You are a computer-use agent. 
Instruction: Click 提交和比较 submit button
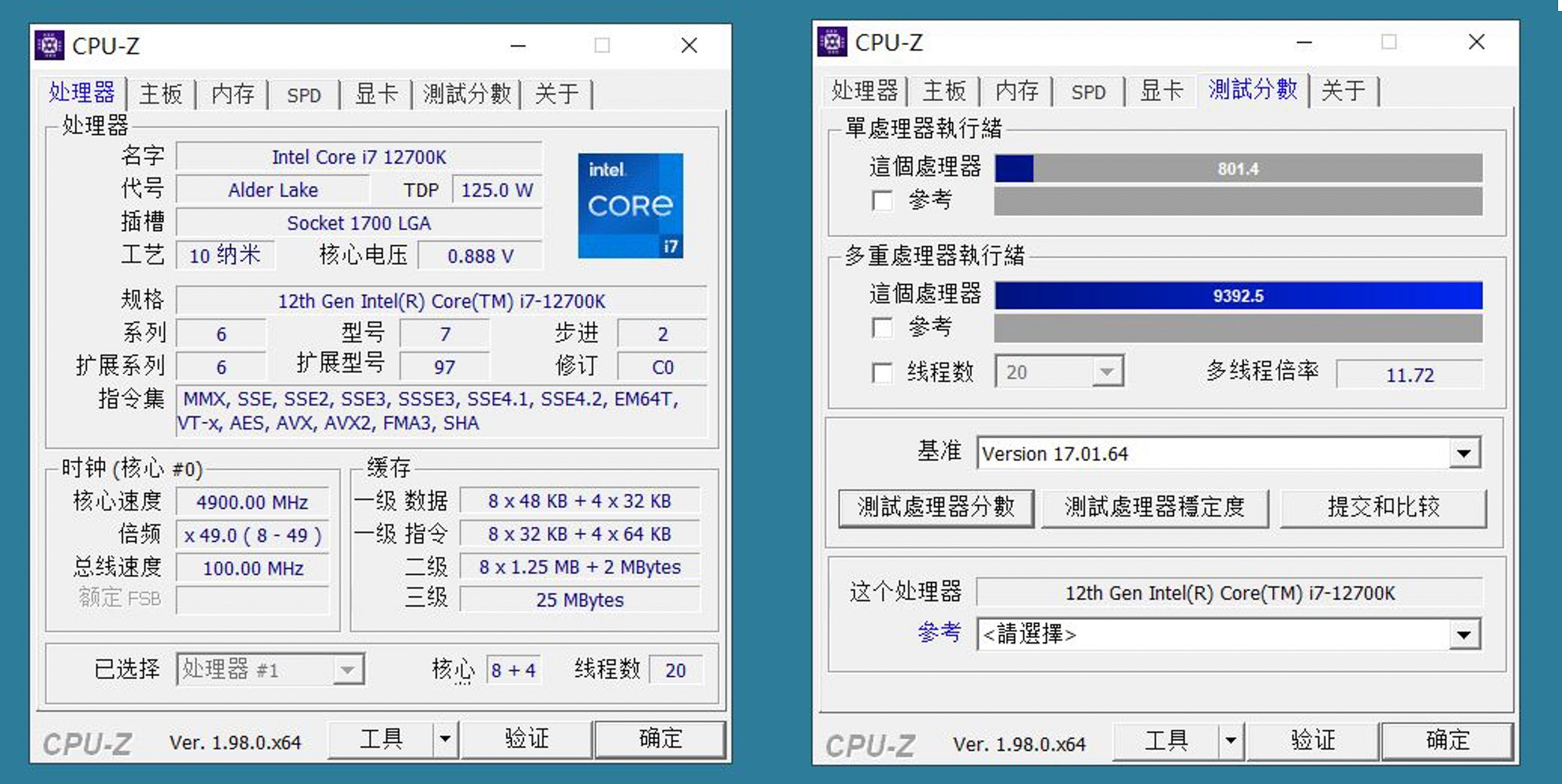click(1384, 507)
